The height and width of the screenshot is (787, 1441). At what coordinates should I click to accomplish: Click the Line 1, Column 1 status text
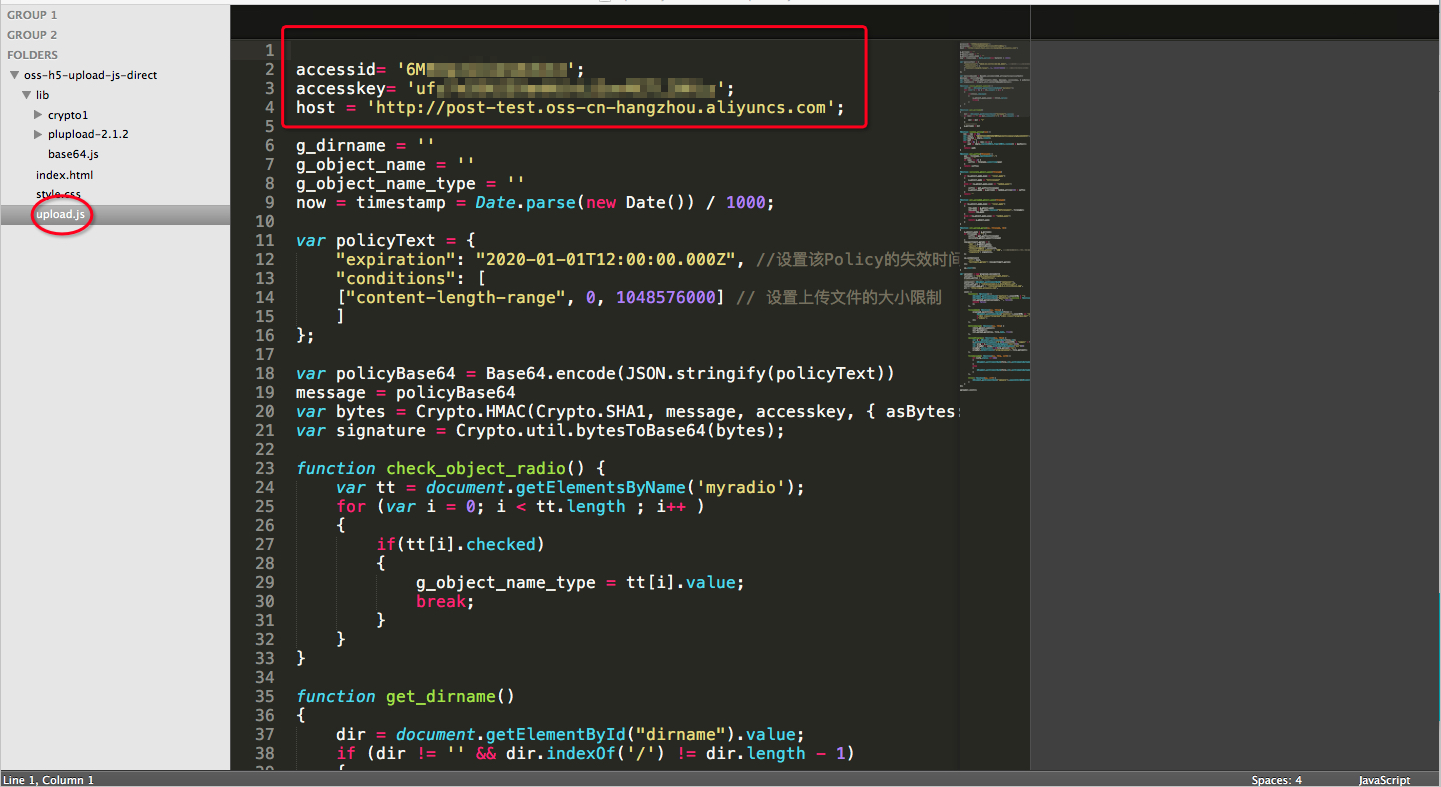[49, 780]
